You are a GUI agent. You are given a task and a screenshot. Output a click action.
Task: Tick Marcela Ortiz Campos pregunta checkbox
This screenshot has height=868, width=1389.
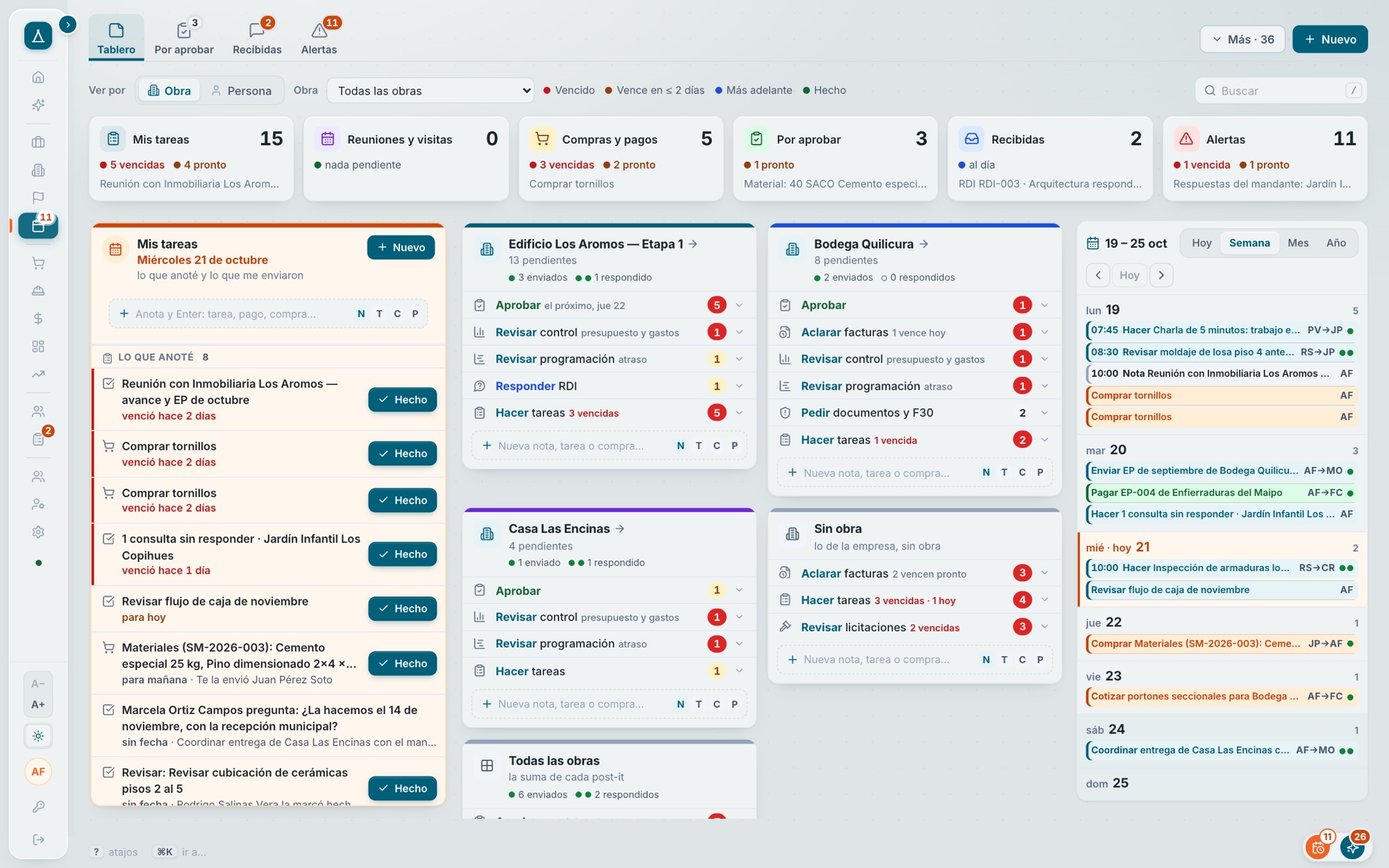tap(108, 710)
